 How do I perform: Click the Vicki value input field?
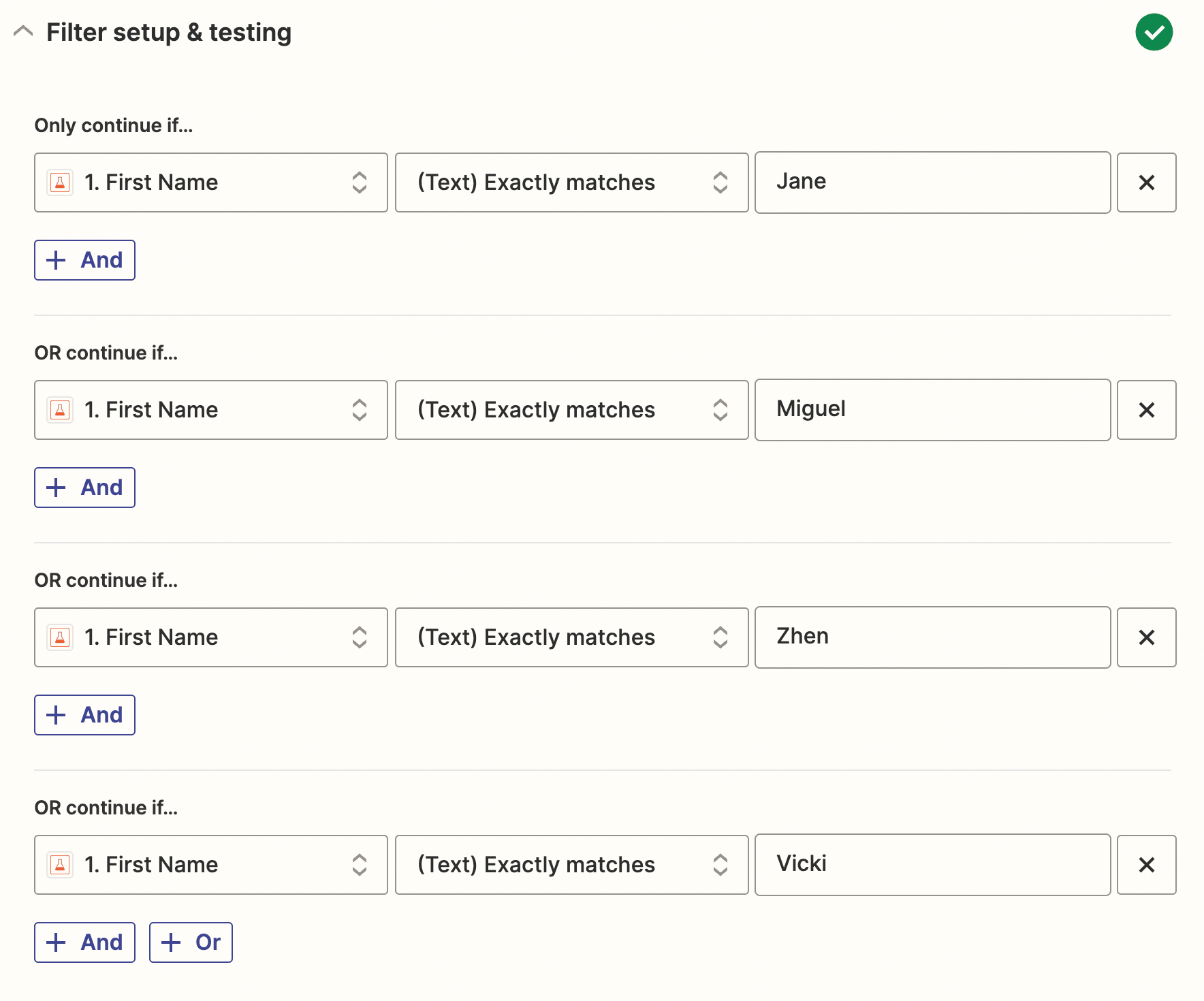click(x=933, y=865)
